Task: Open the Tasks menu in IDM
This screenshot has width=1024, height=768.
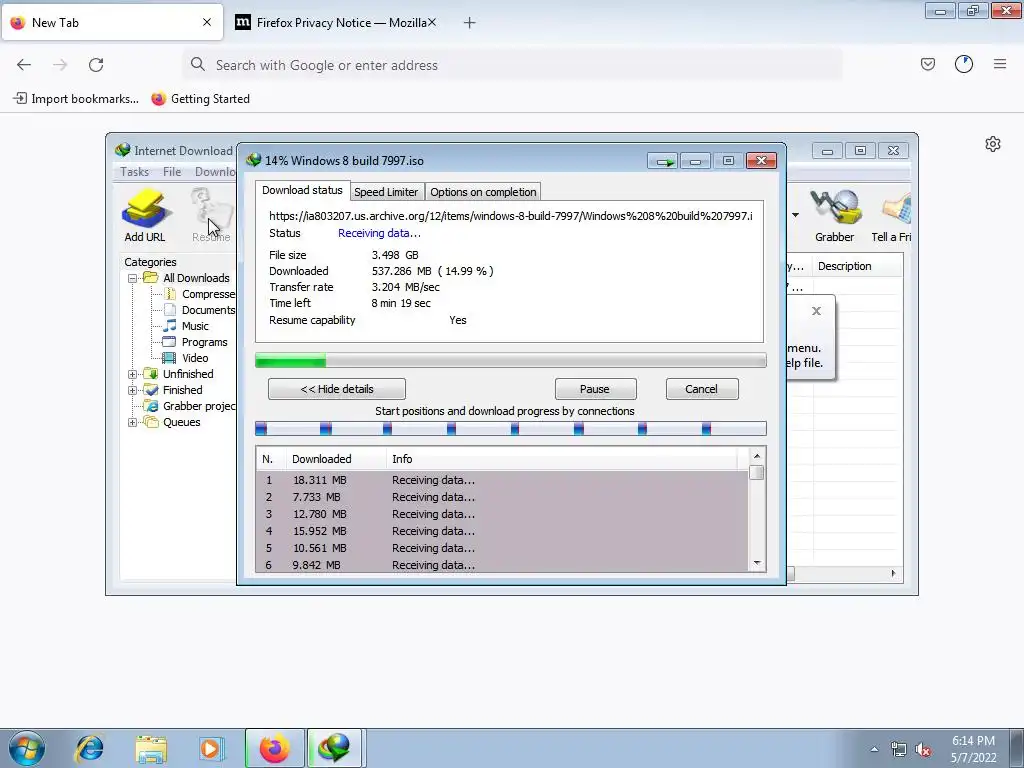Action: 135,172
